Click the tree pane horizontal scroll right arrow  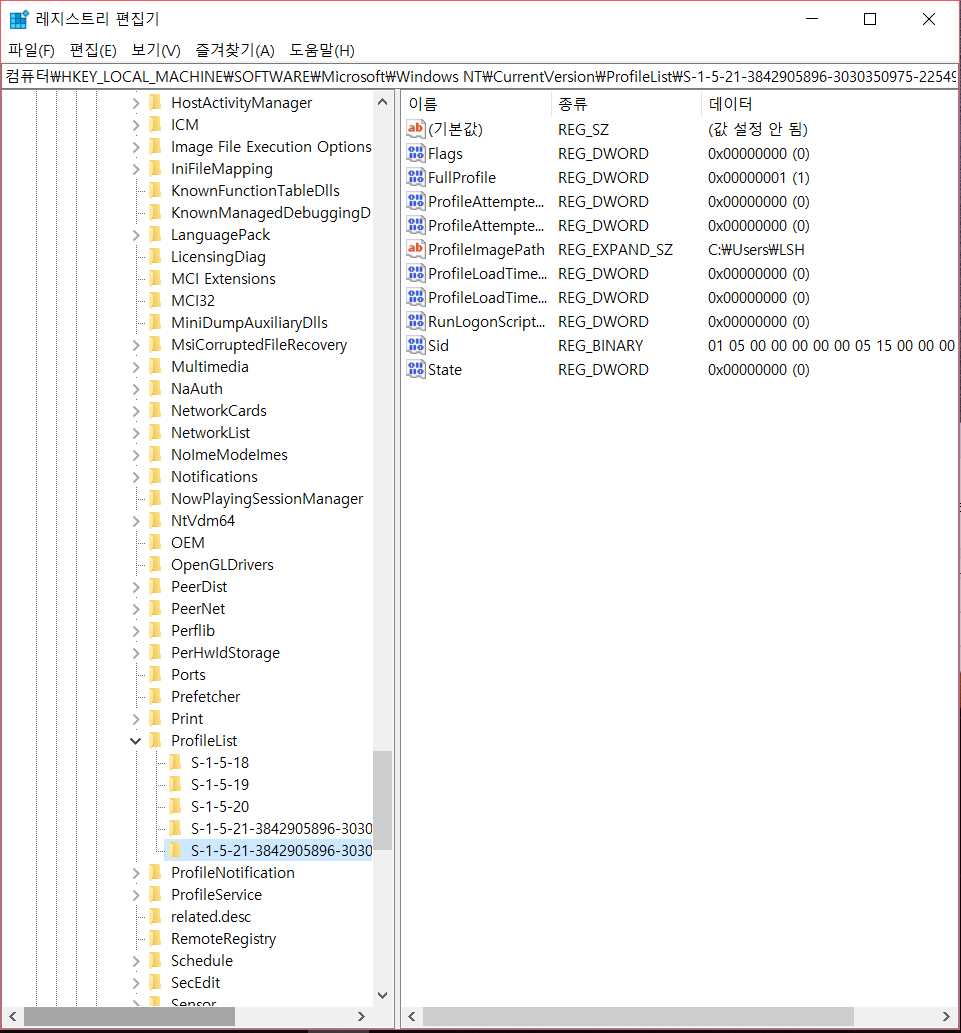pyautogui.click(x=360, y=1017)
